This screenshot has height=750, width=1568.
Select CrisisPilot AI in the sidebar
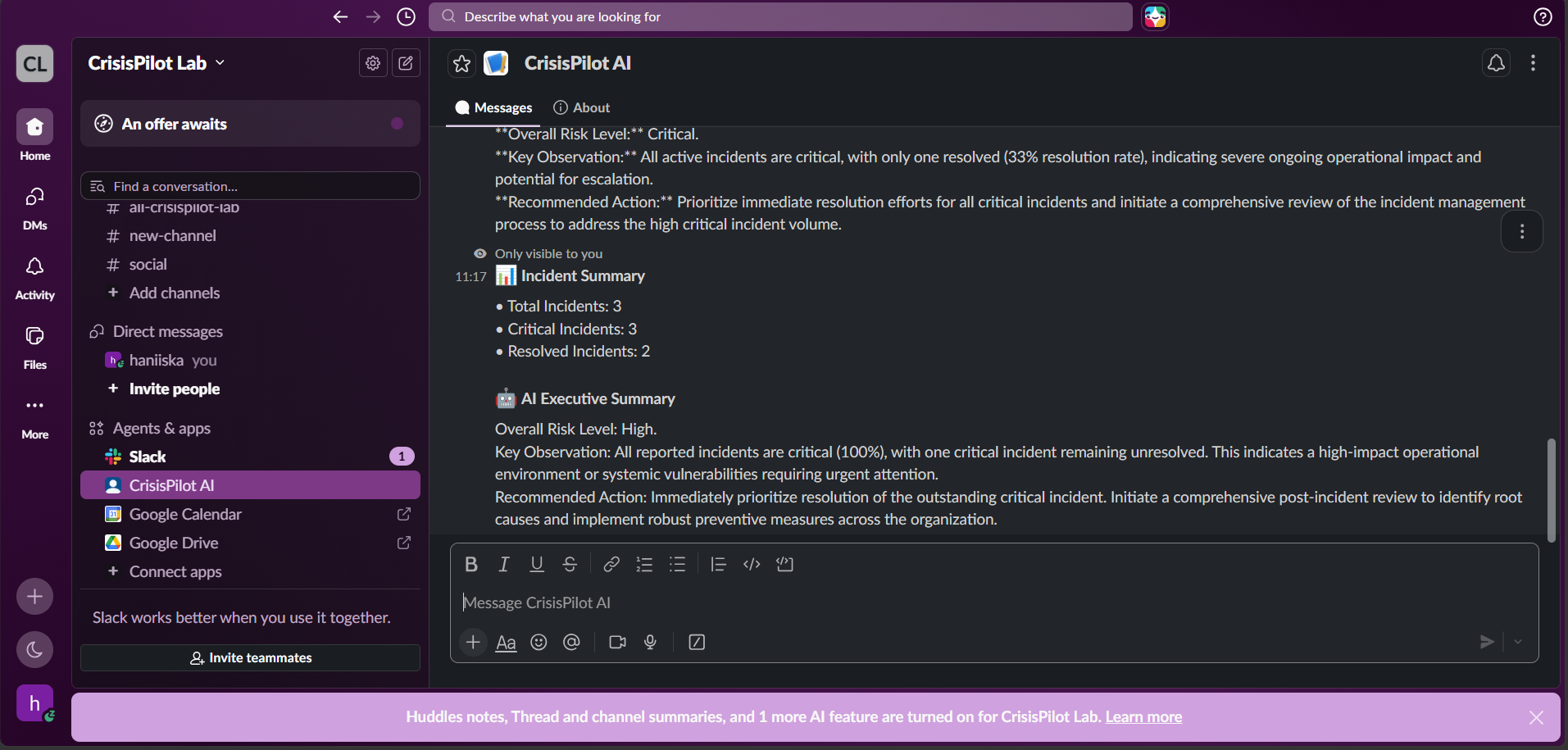click(x=250, y=485)
